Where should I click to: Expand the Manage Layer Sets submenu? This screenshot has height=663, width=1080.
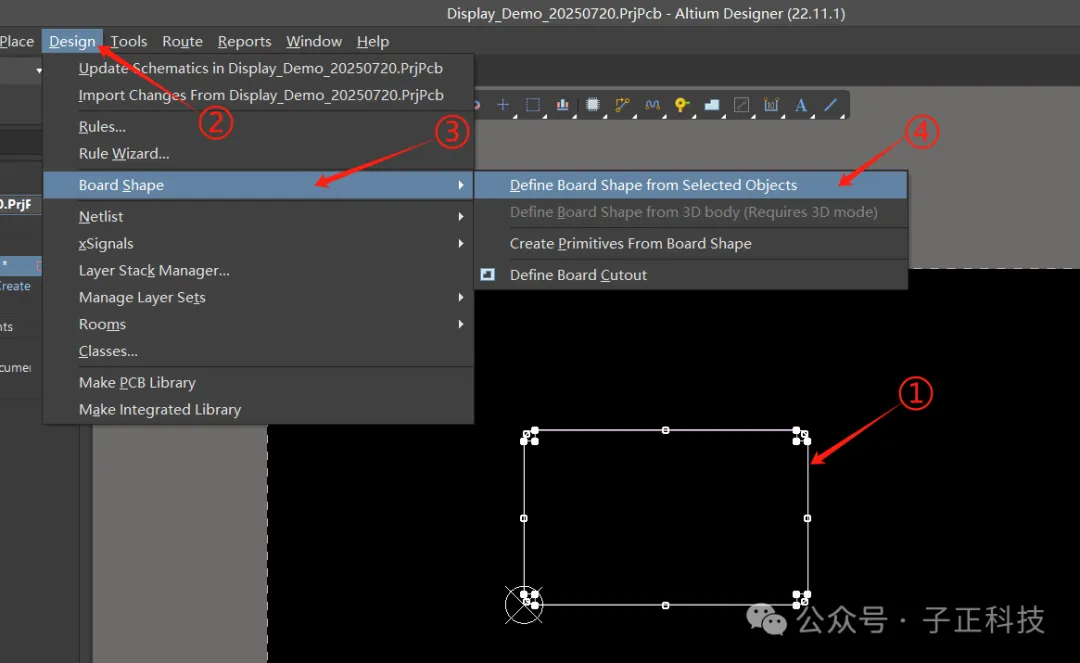point(258,297)
